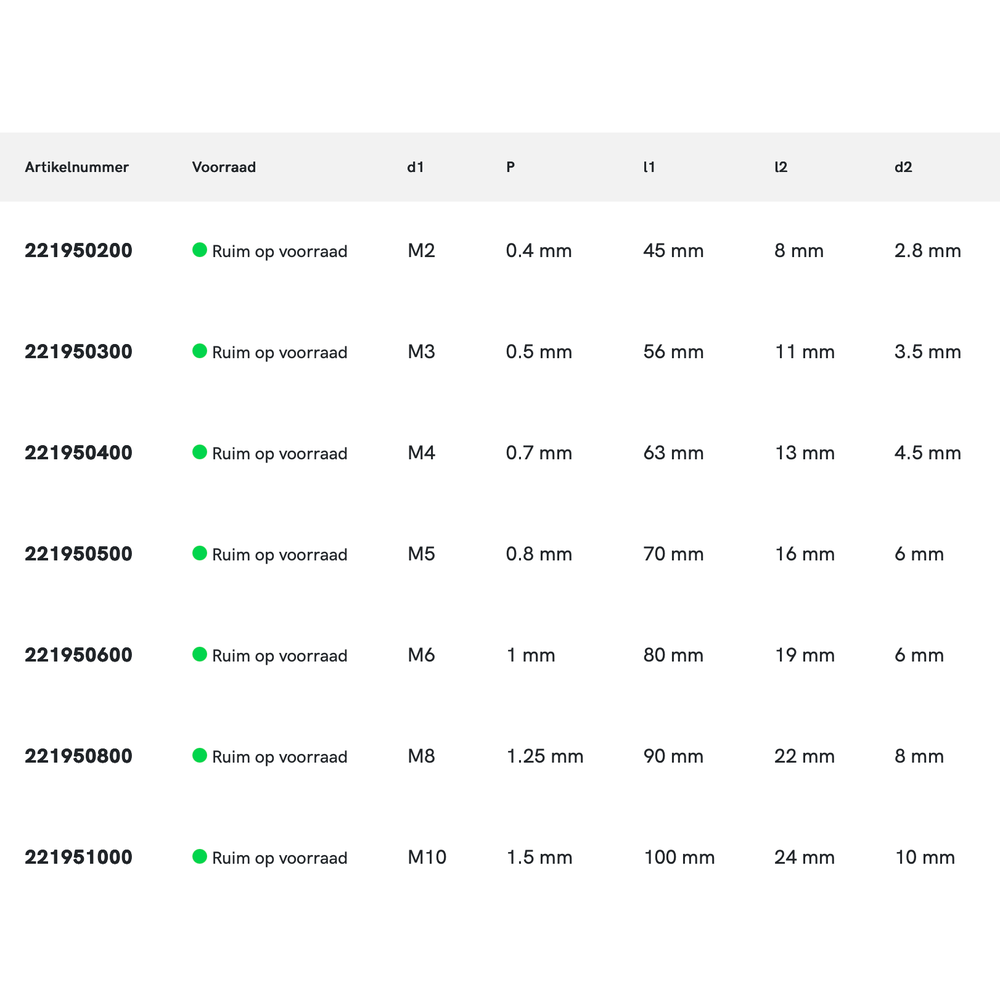Screen dimensions: 1000x1000
Task: Select the M6 thread size cell
Action: pos(421,655)
